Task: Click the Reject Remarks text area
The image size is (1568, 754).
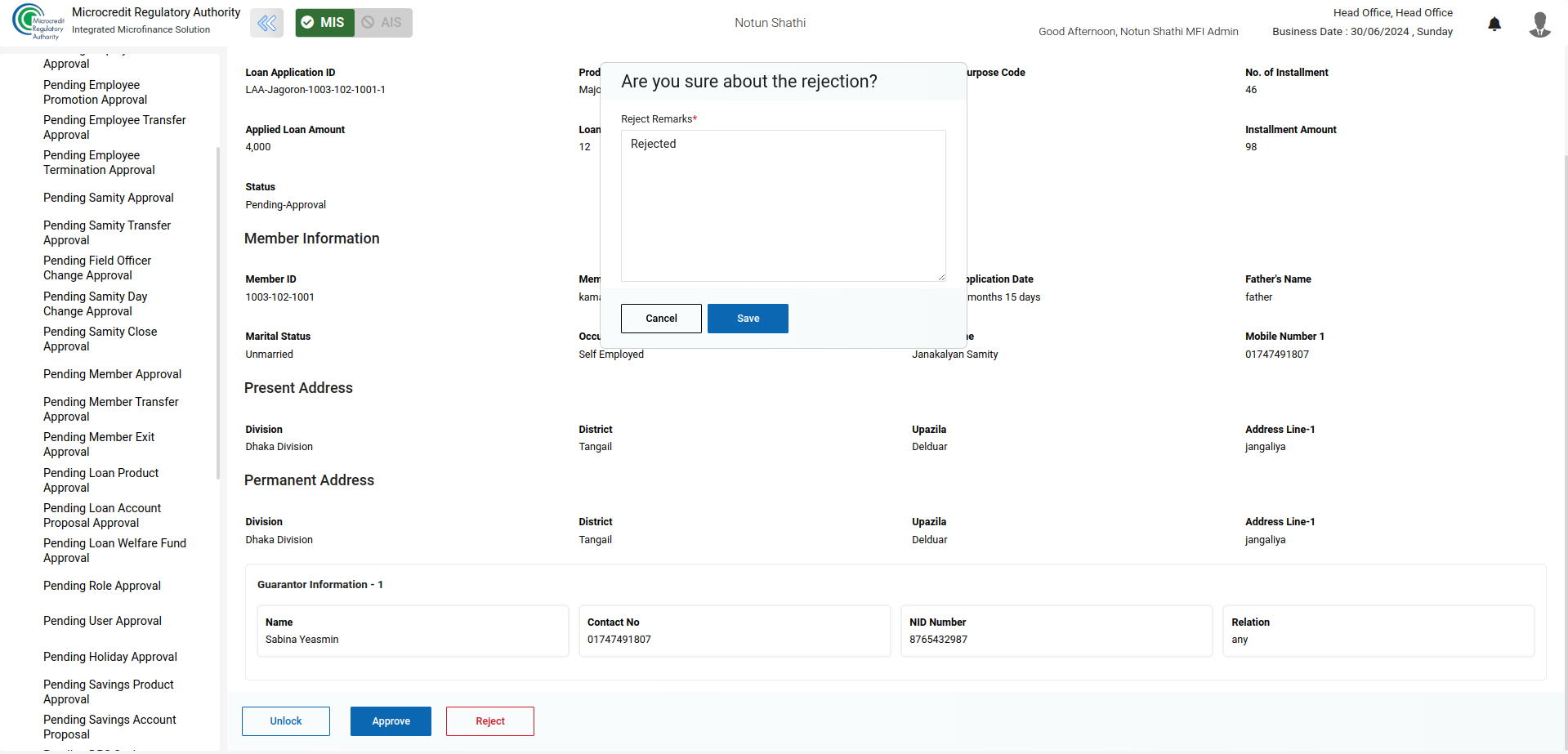Action: click(783, 206)
